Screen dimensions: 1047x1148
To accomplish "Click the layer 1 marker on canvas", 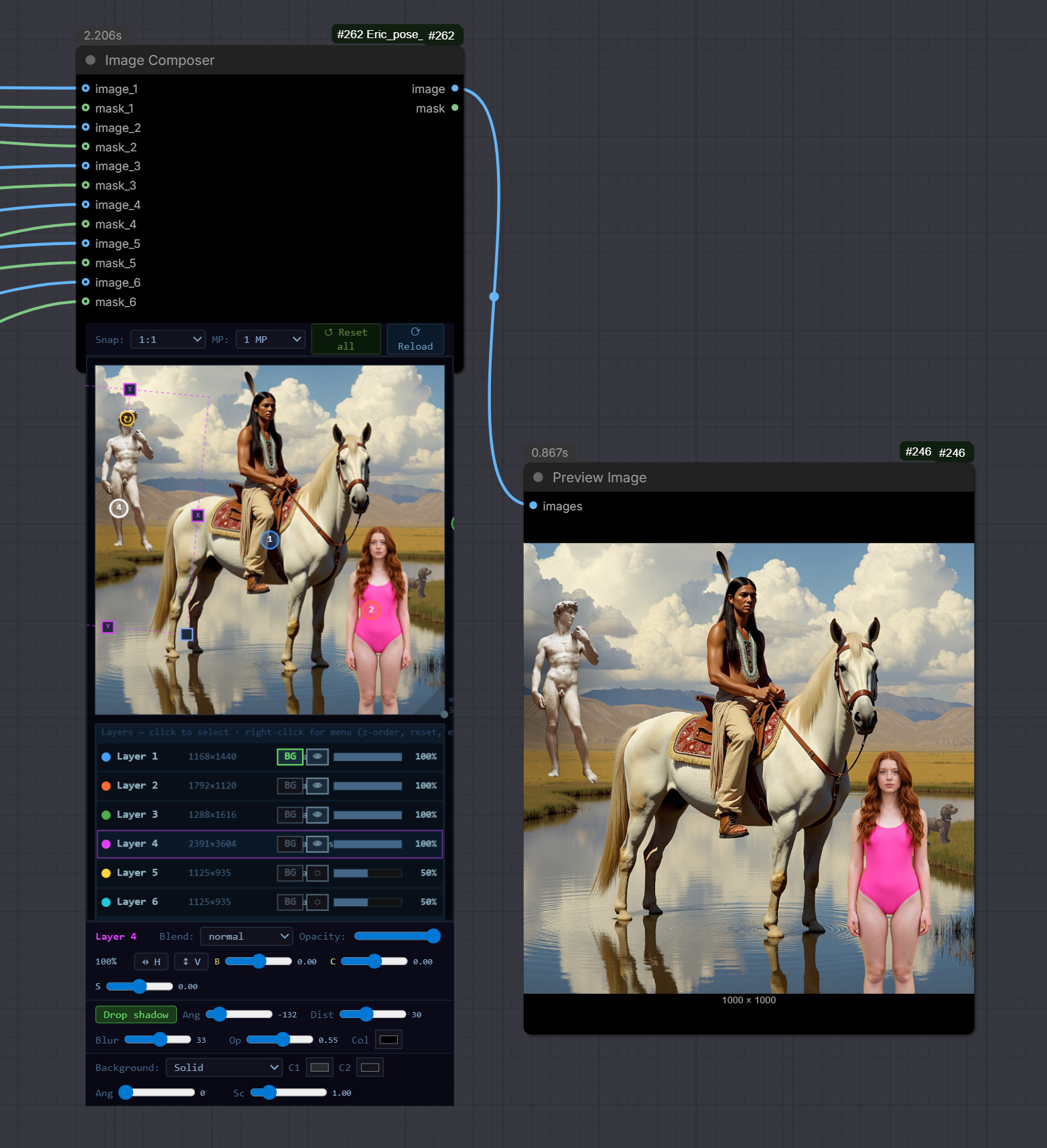I will (x=270, y=539).
